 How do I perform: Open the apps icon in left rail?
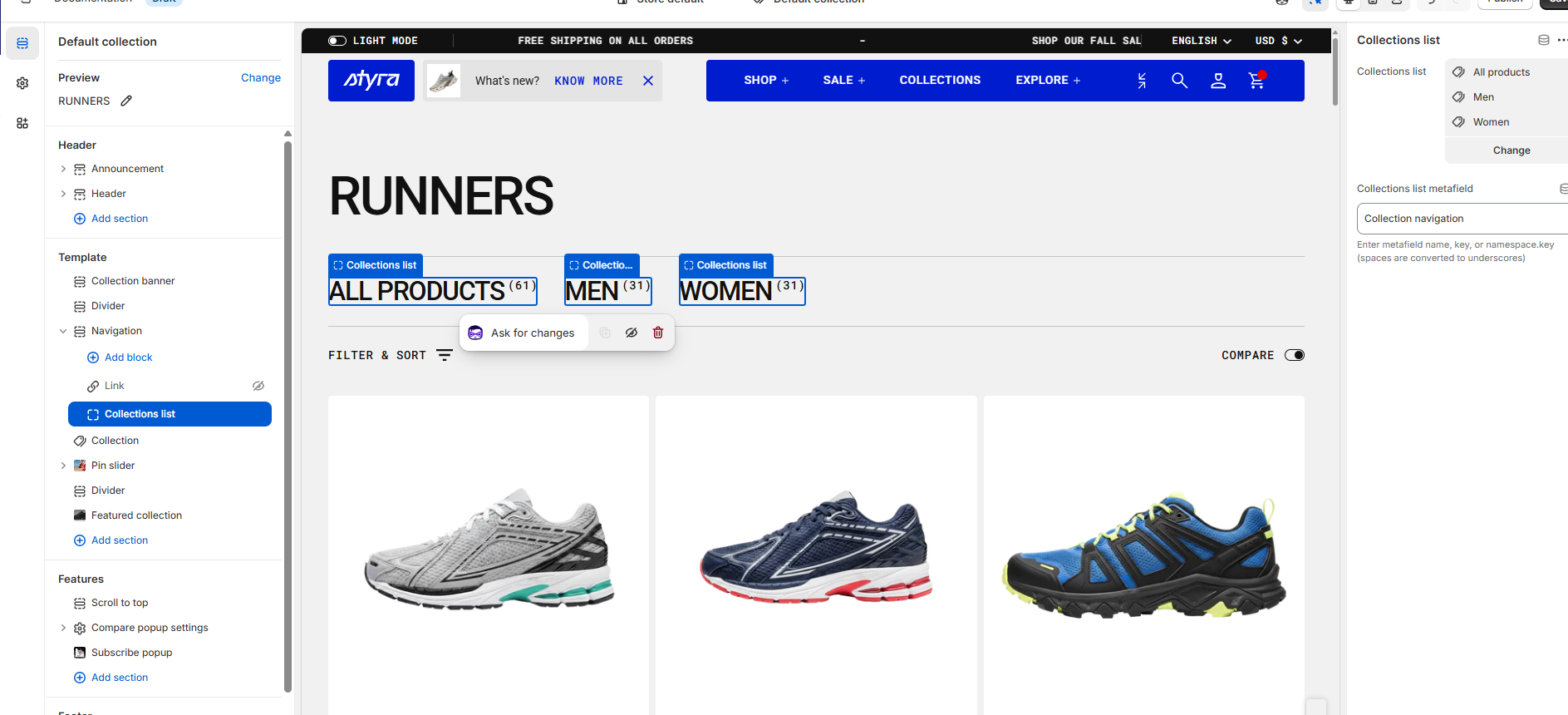(22, 123)
